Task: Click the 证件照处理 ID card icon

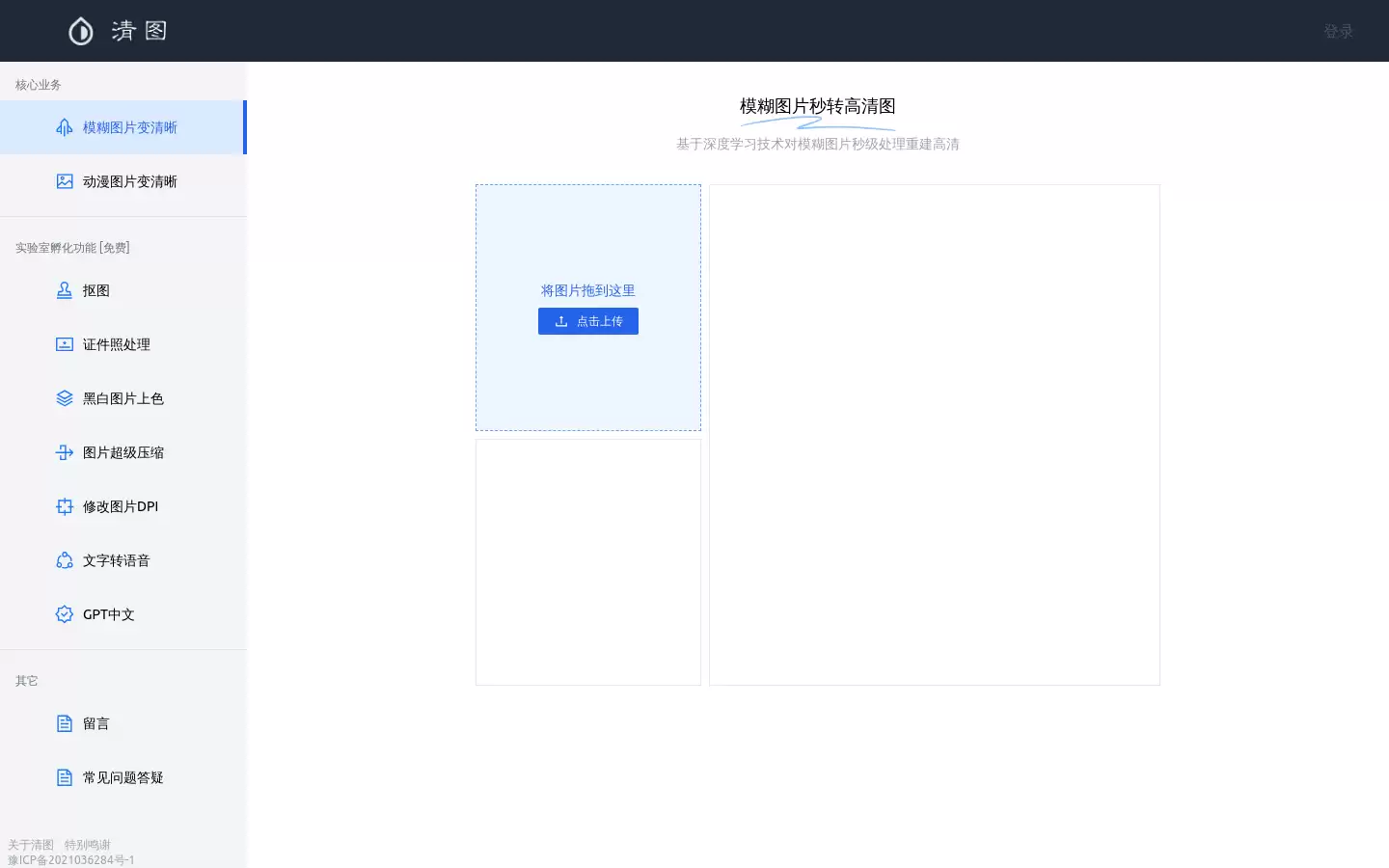Action: (x=65, y=344)
